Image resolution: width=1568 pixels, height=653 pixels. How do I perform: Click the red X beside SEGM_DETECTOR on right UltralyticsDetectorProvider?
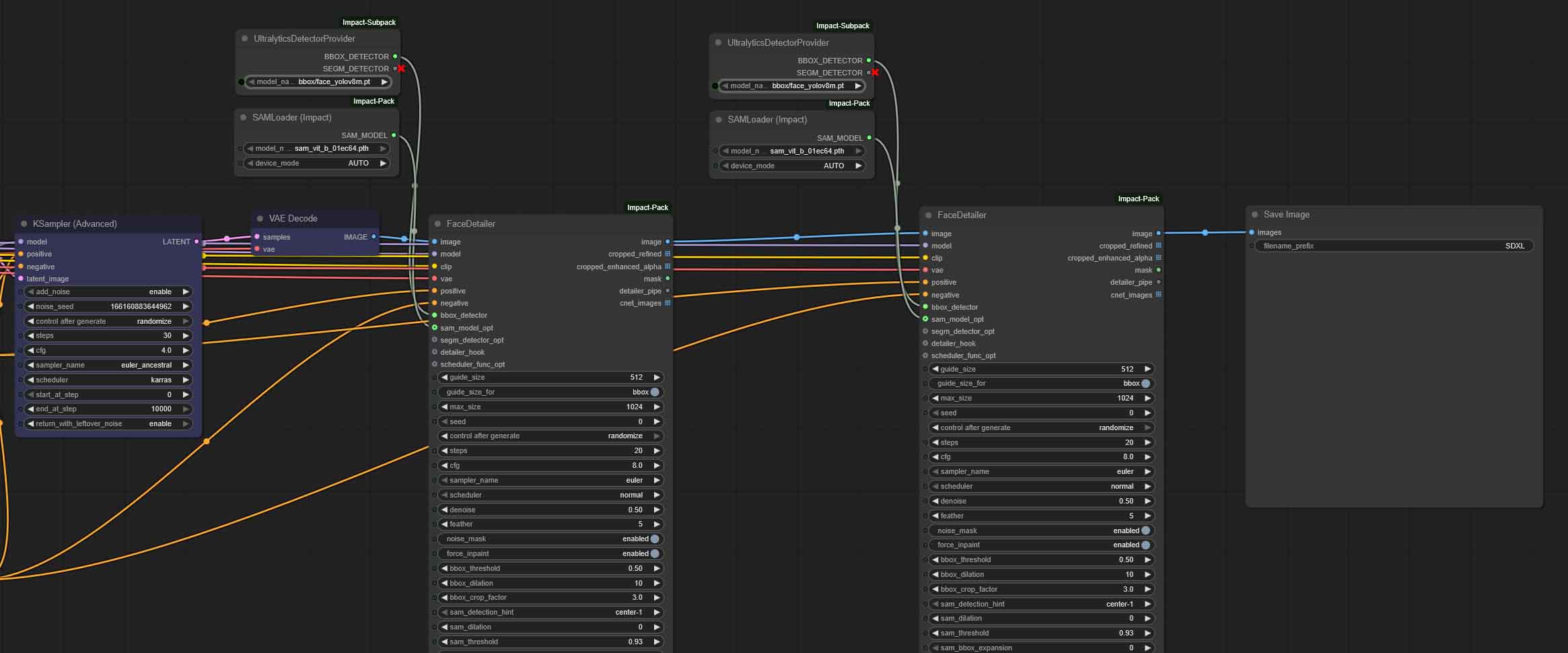pyautogui.click(x=874, y=73)
